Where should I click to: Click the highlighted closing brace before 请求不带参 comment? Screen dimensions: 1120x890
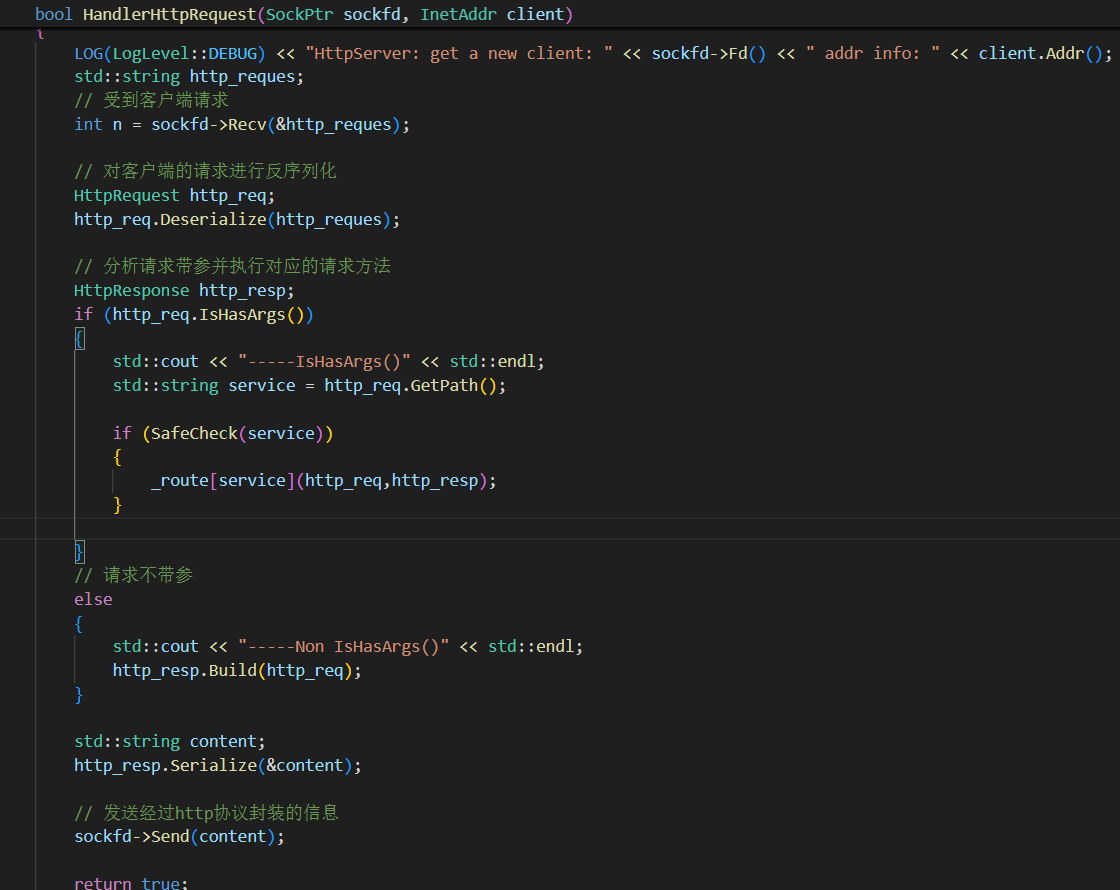click(80, 551)
